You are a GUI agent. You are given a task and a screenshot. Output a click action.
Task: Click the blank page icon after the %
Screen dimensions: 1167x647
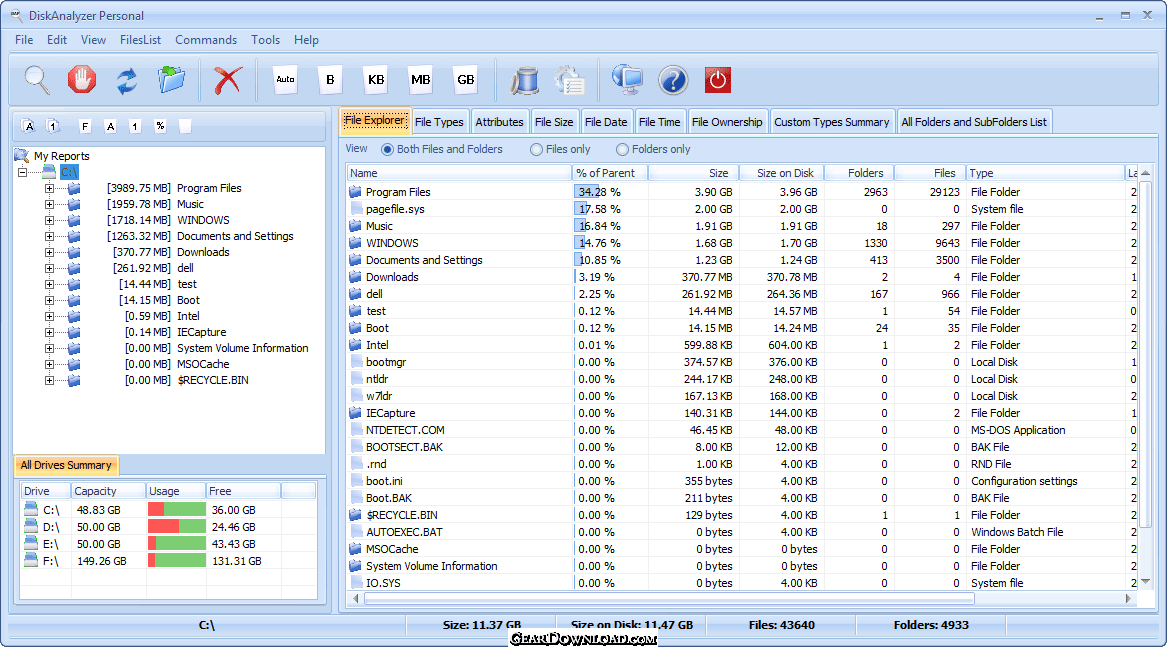pyautogui.click(x=185, y=127)
